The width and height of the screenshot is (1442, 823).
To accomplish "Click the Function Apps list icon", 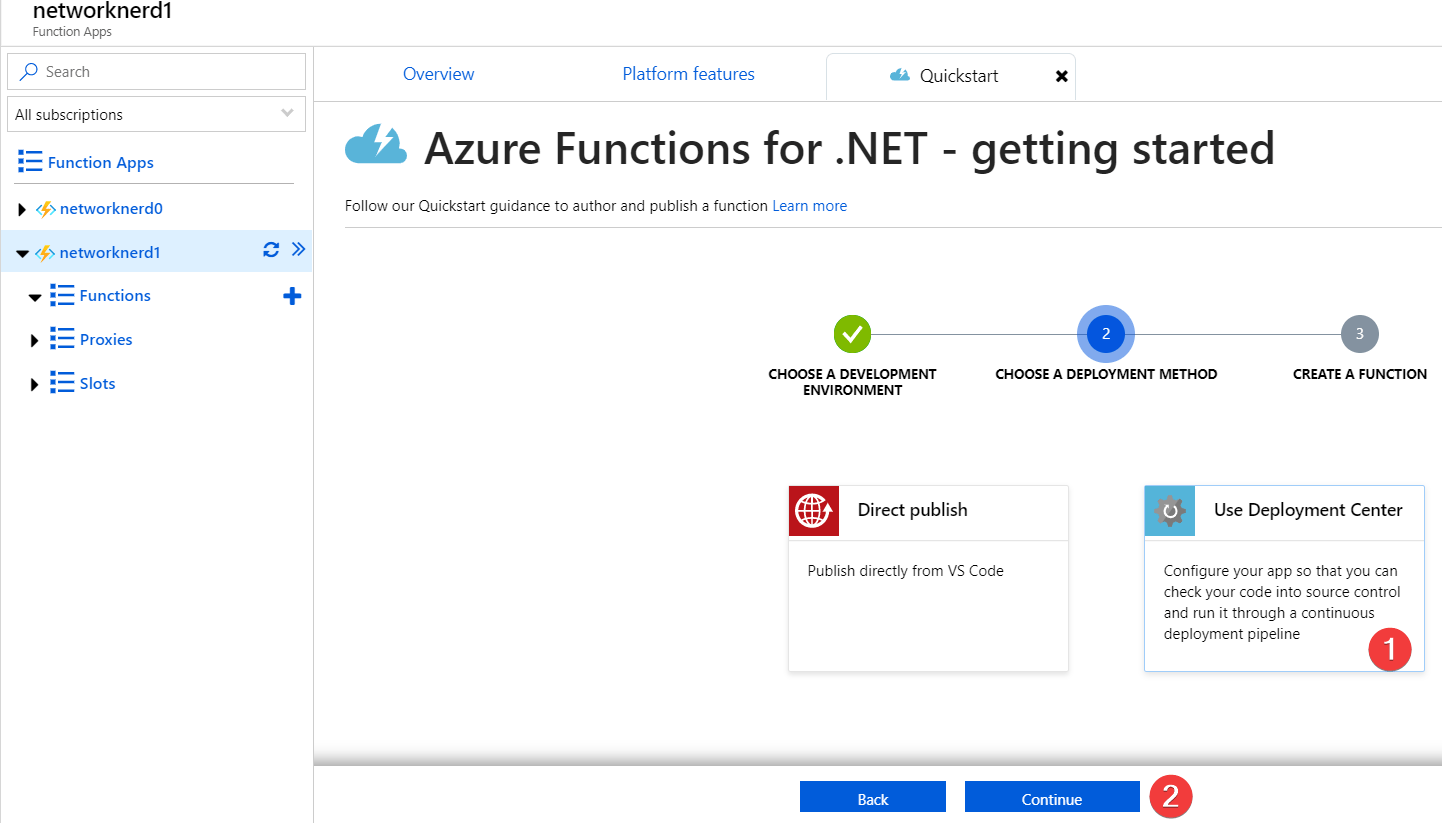I will click(30, 162).
